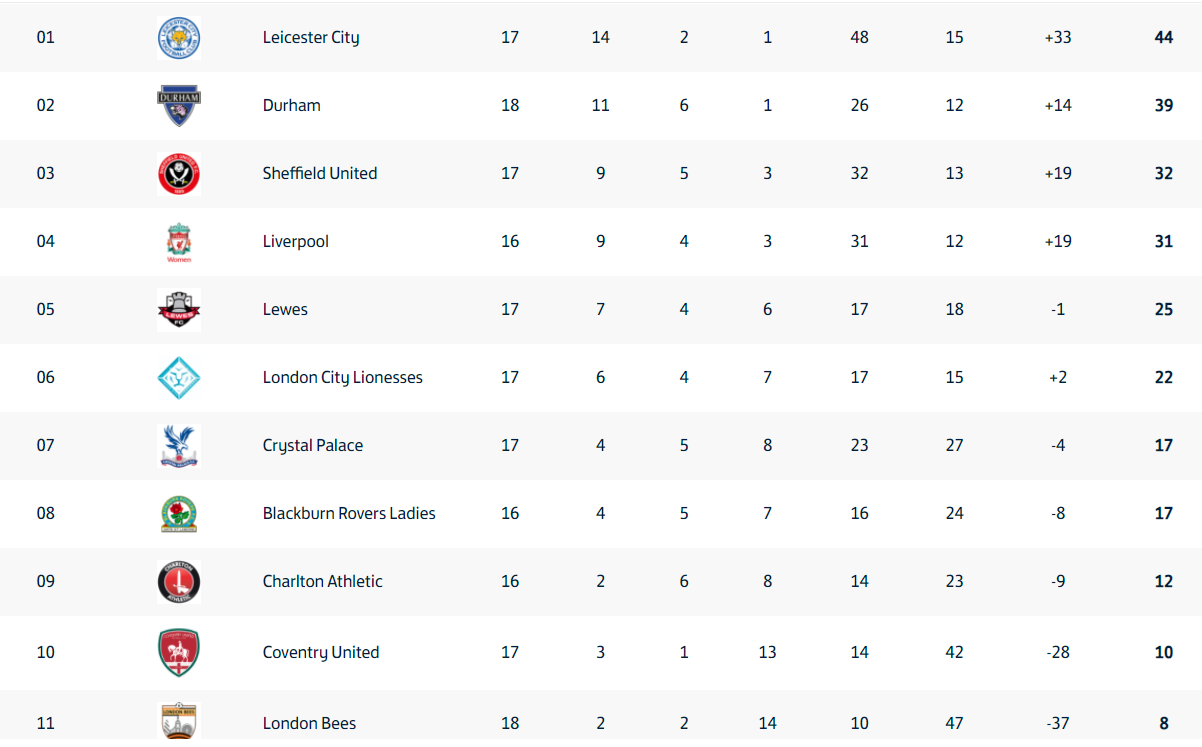Click the Leicester City club crest
1202x747 pixels.
pyautogui.click(x=179, y=38)
